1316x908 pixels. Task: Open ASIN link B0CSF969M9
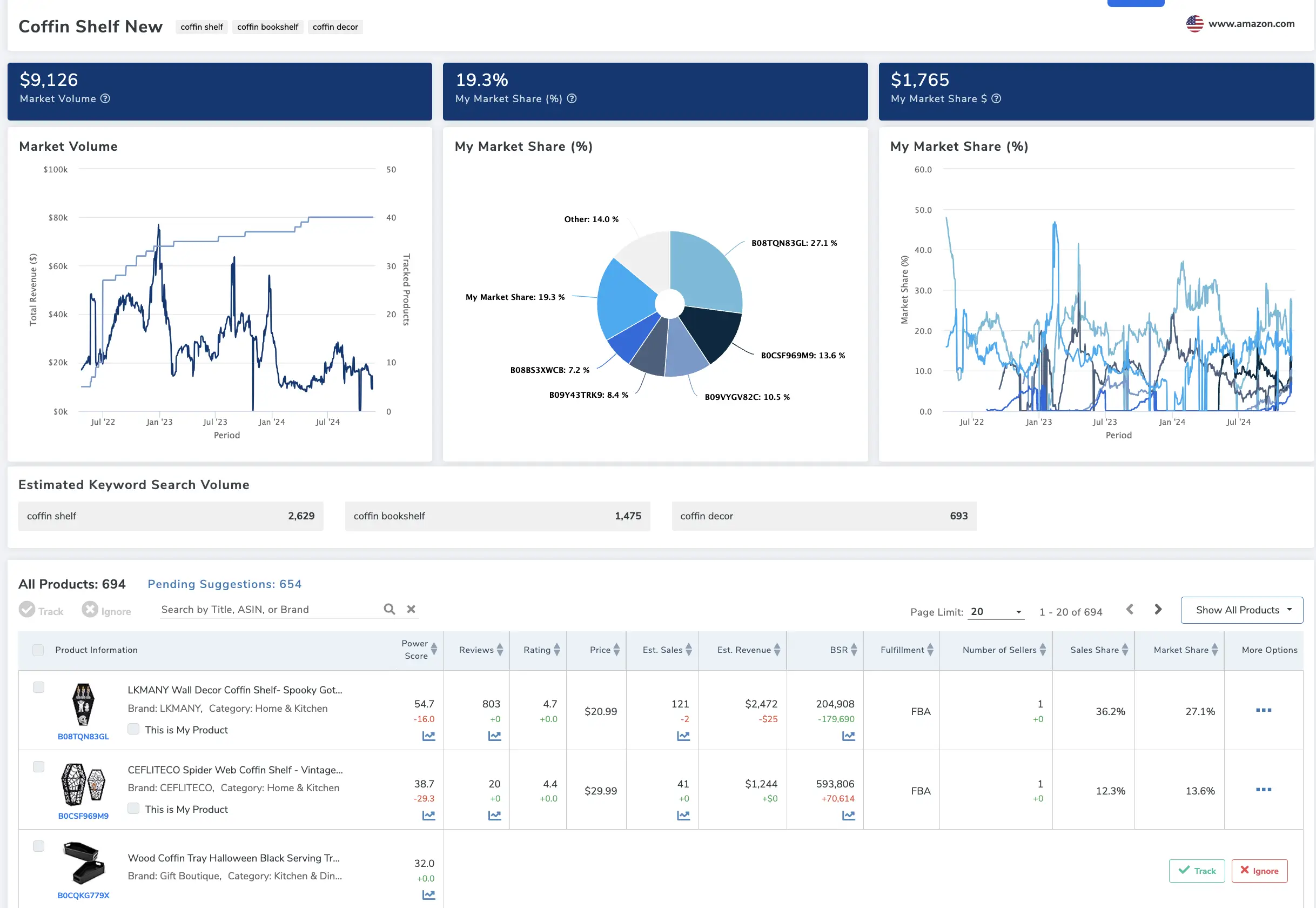(x=84, y=816)
